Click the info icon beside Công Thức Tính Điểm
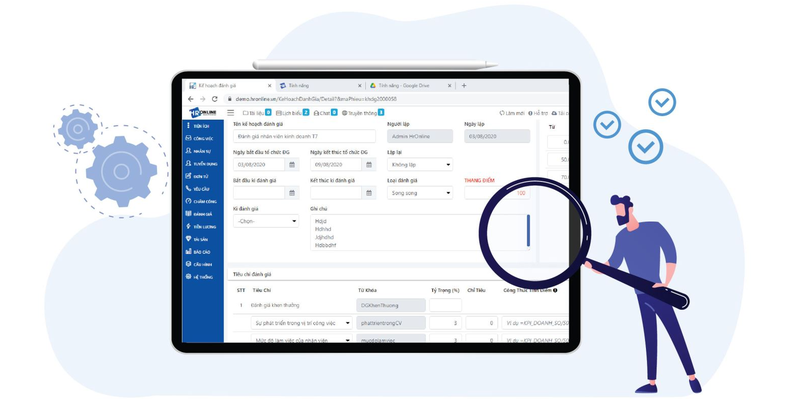 pos(555,290)
